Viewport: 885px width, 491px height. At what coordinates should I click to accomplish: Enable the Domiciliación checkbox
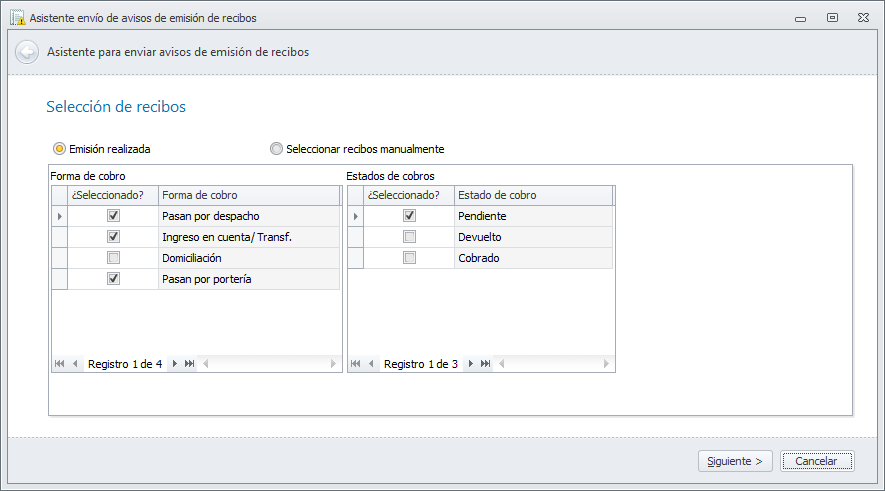pyautogui.click(x=113, y=258)
